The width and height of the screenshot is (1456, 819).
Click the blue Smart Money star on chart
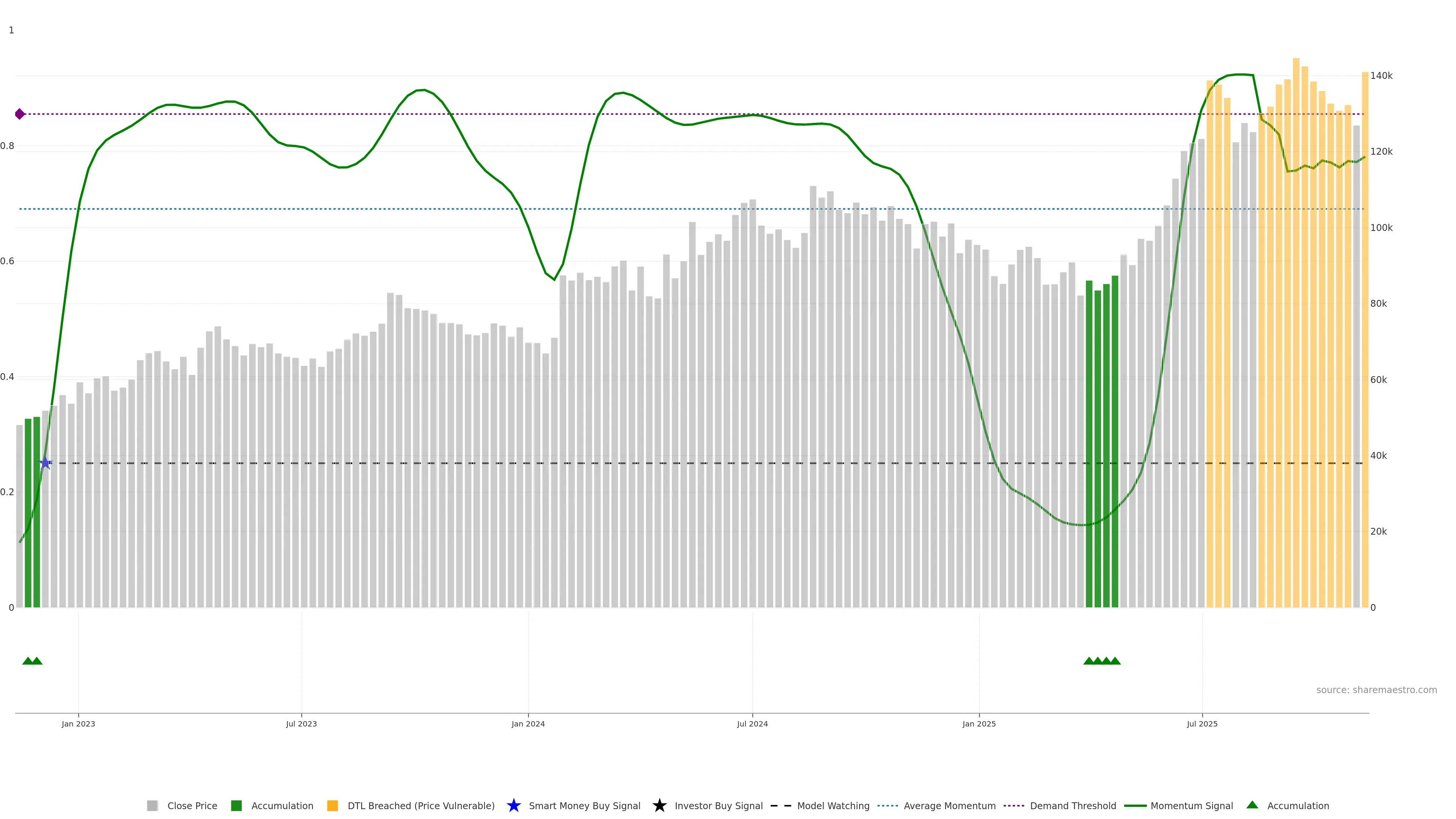pyautogui.click(x=45, y=463)
